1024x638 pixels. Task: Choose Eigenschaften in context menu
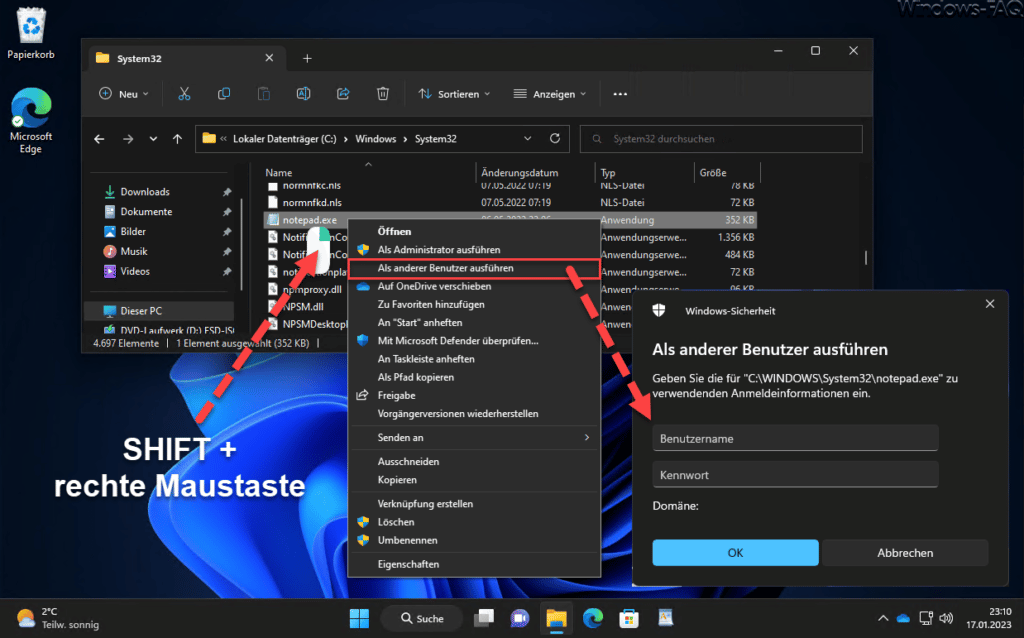coord(475,564)
